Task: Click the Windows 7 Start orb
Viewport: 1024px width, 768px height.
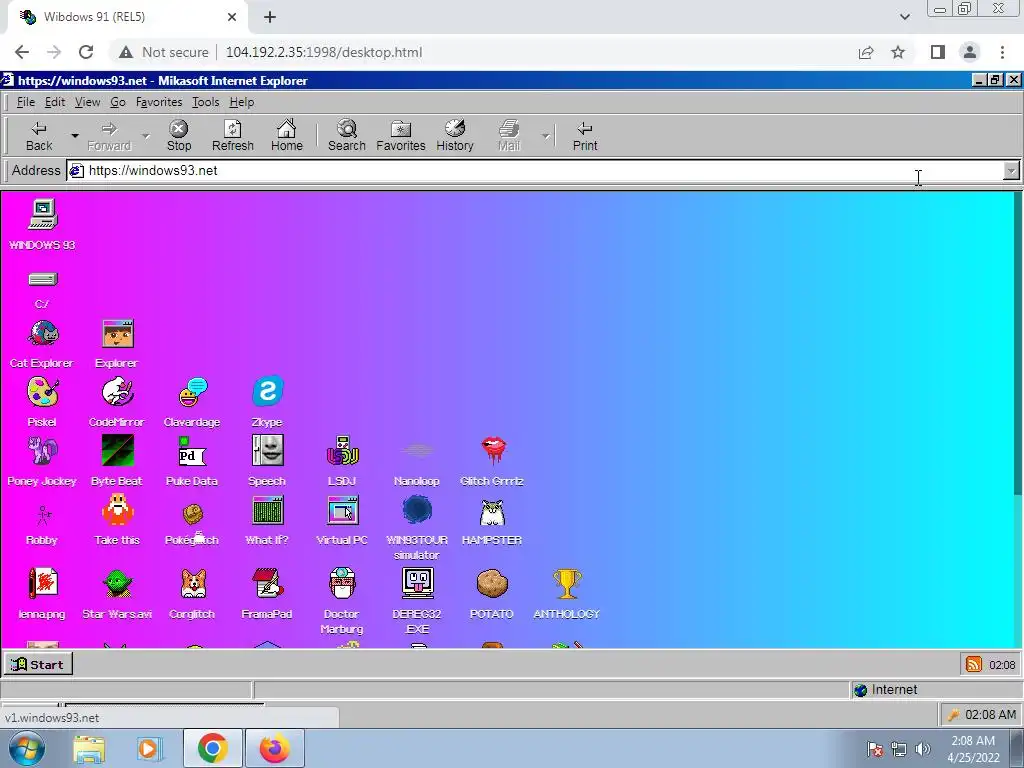Action: [27, 748]
